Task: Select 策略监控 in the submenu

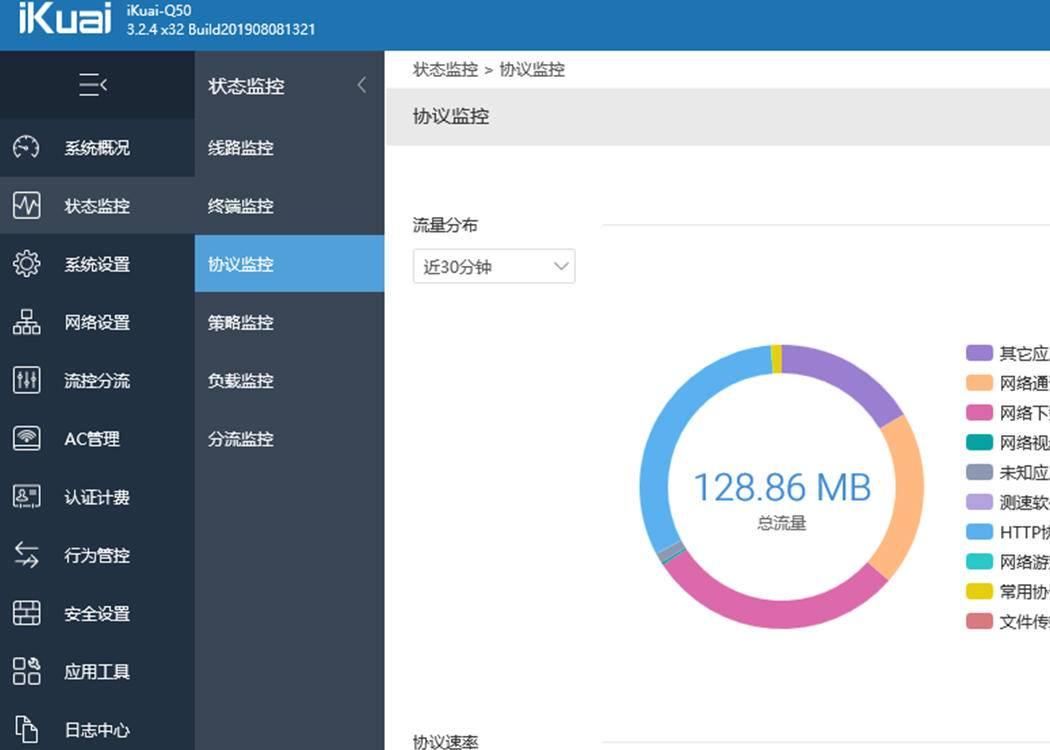Action: coord(240,323)
